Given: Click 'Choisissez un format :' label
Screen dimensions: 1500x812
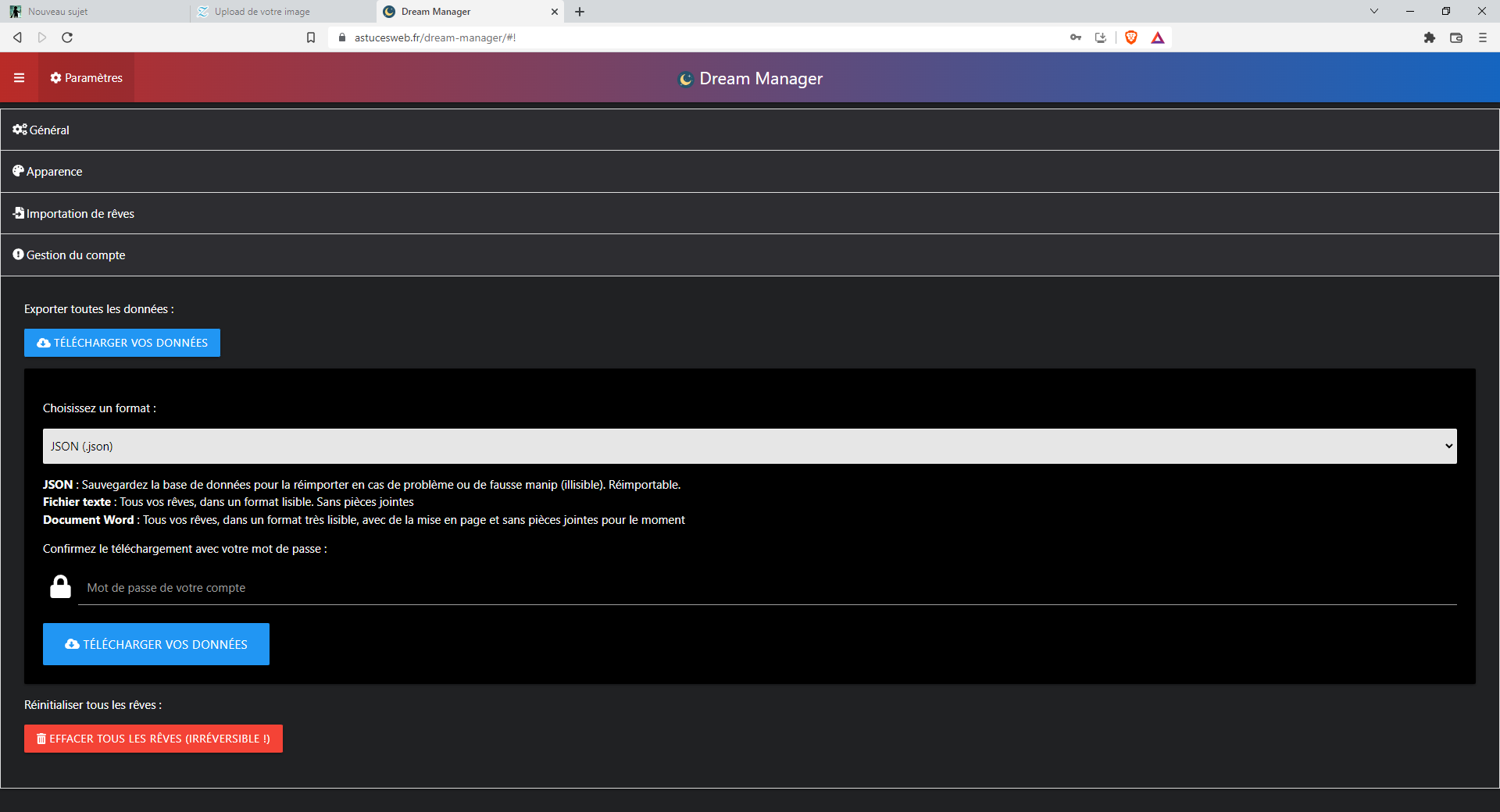Looking at the screenshot, I should point(99,408).
